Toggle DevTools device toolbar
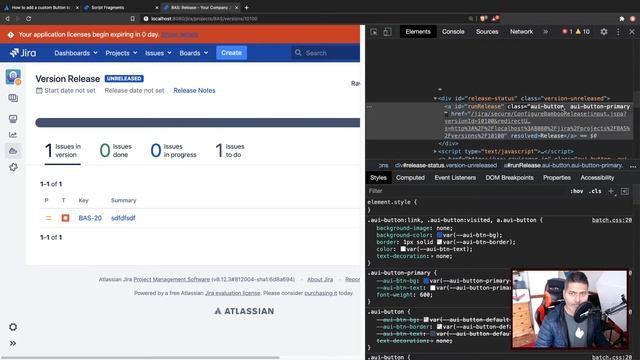Viewport: 640px width, 360px height. 387,32
